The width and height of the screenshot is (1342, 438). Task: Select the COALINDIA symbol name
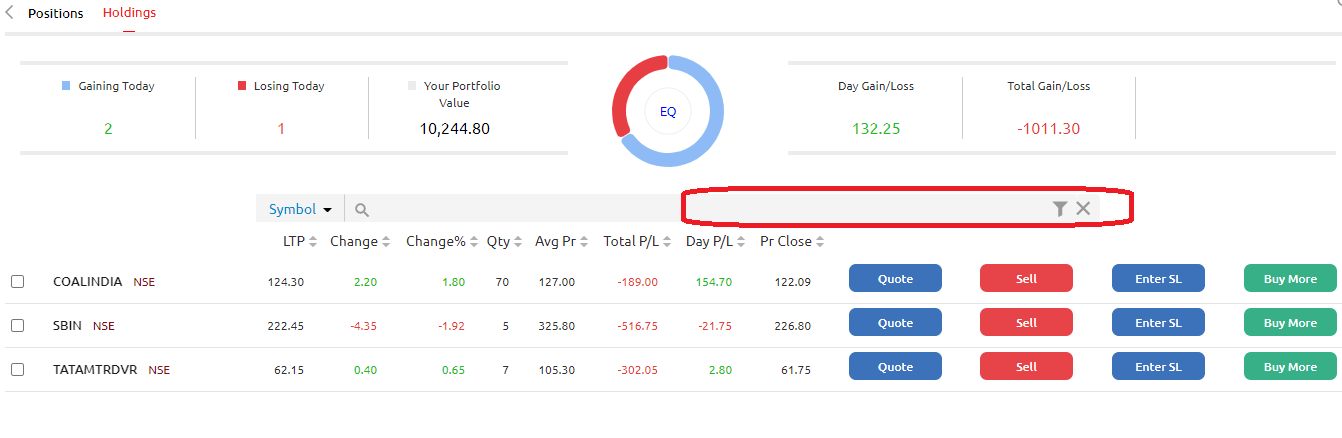click(x=89, y=282)
